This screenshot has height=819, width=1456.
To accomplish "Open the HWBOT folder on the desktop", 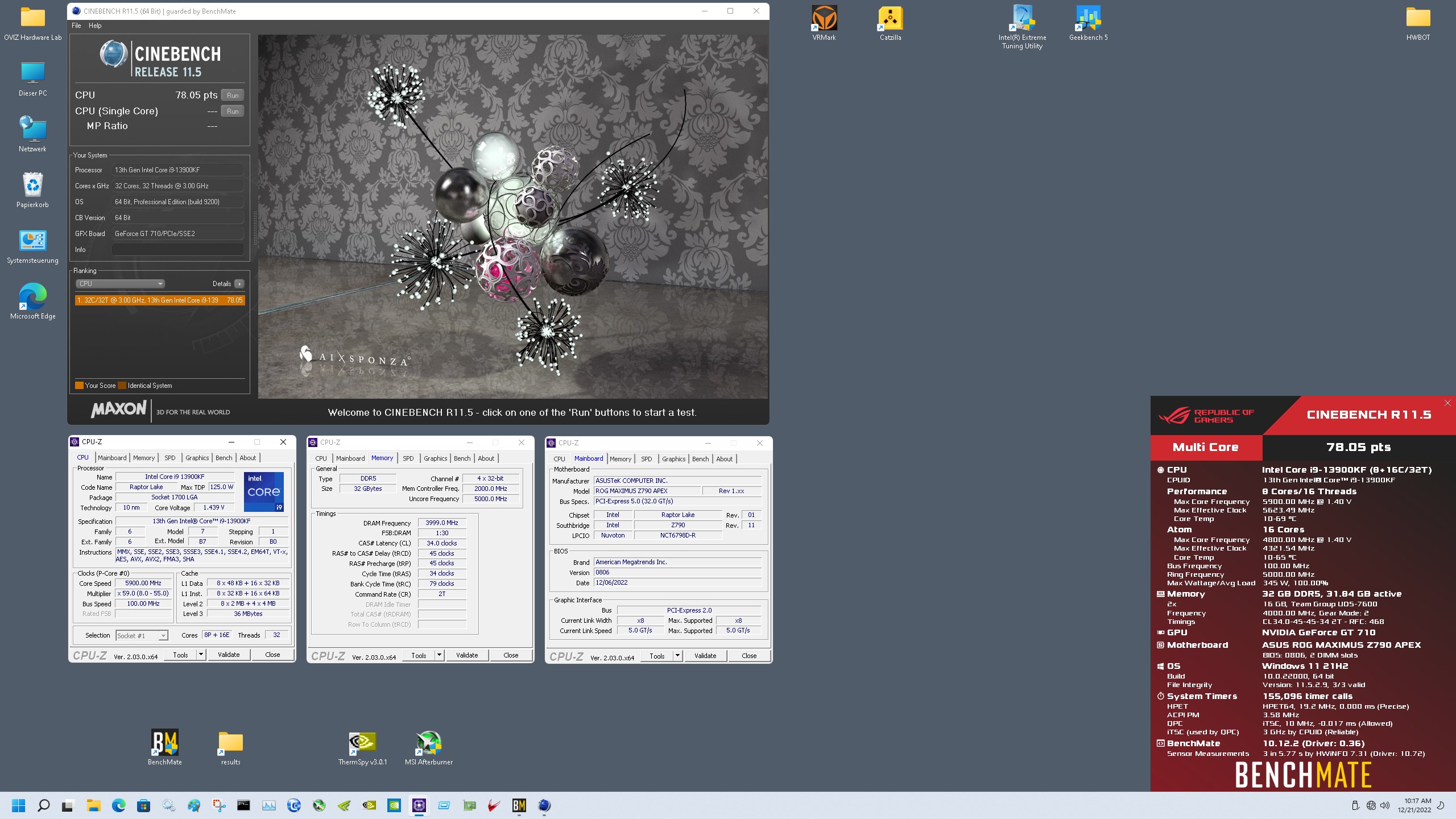I will [x=1418, y=24].
